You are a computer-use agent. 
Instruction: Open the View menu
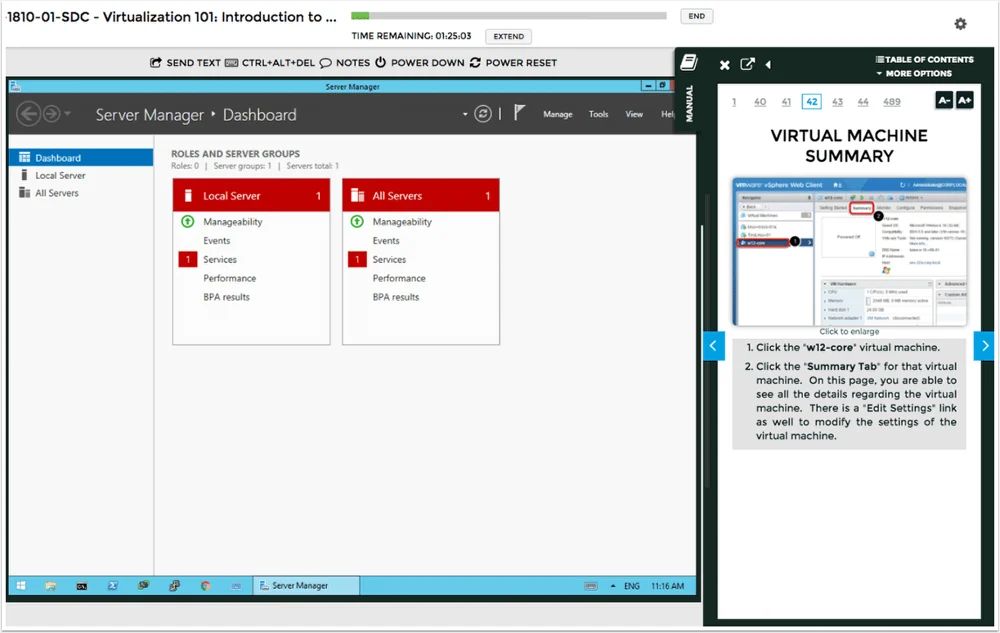click(634, 114)
